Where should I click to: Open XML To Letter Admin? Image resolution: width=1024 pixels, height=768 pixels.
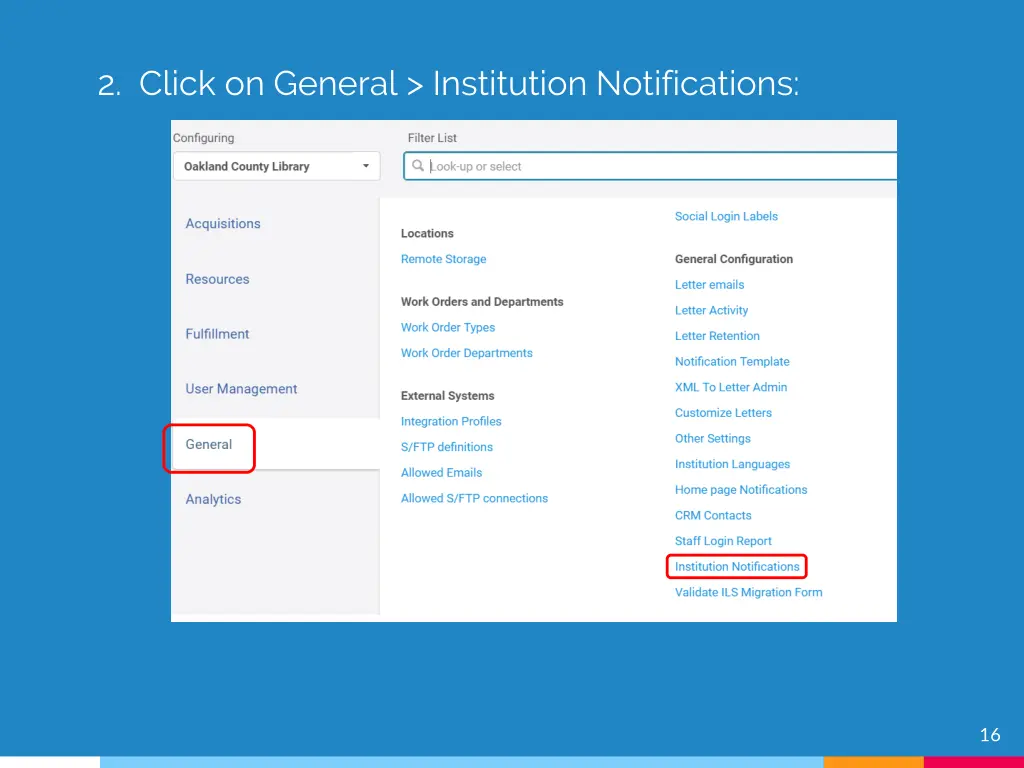tap(731, 387)
